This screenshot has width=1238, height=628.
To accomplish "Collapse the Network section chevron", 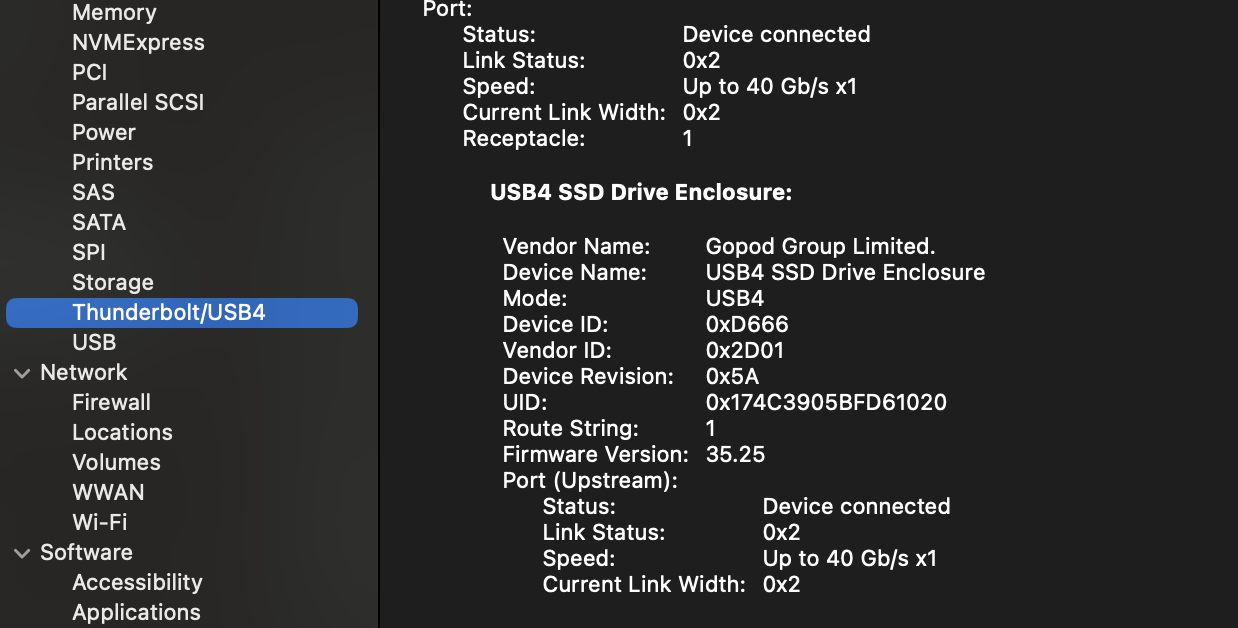I will click(x=21, y=373).
